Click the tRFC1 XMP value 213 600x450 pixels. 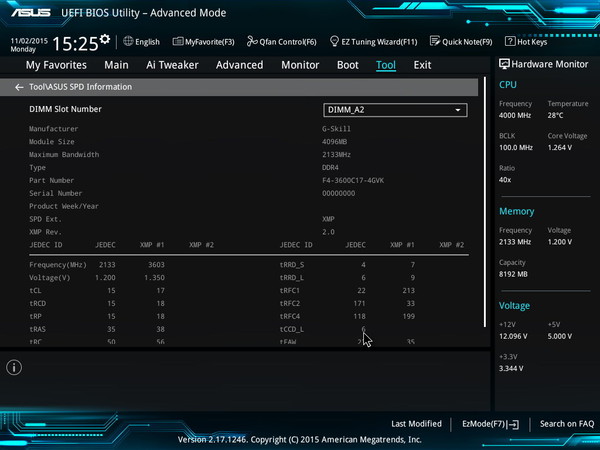(408, 291)
